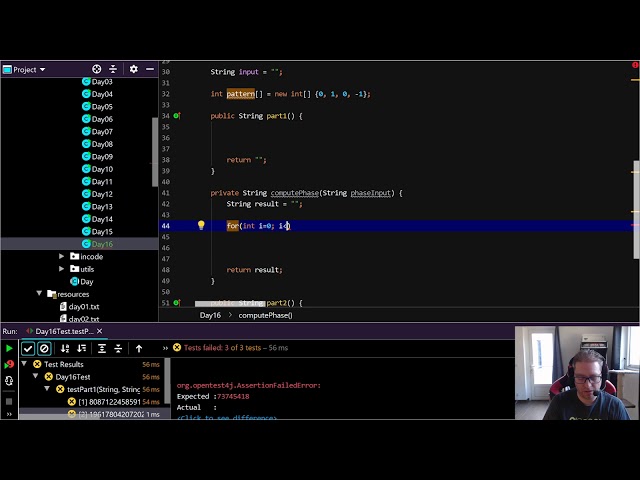
Task: Click the abstract Day class icon
Action: (74, 282)
